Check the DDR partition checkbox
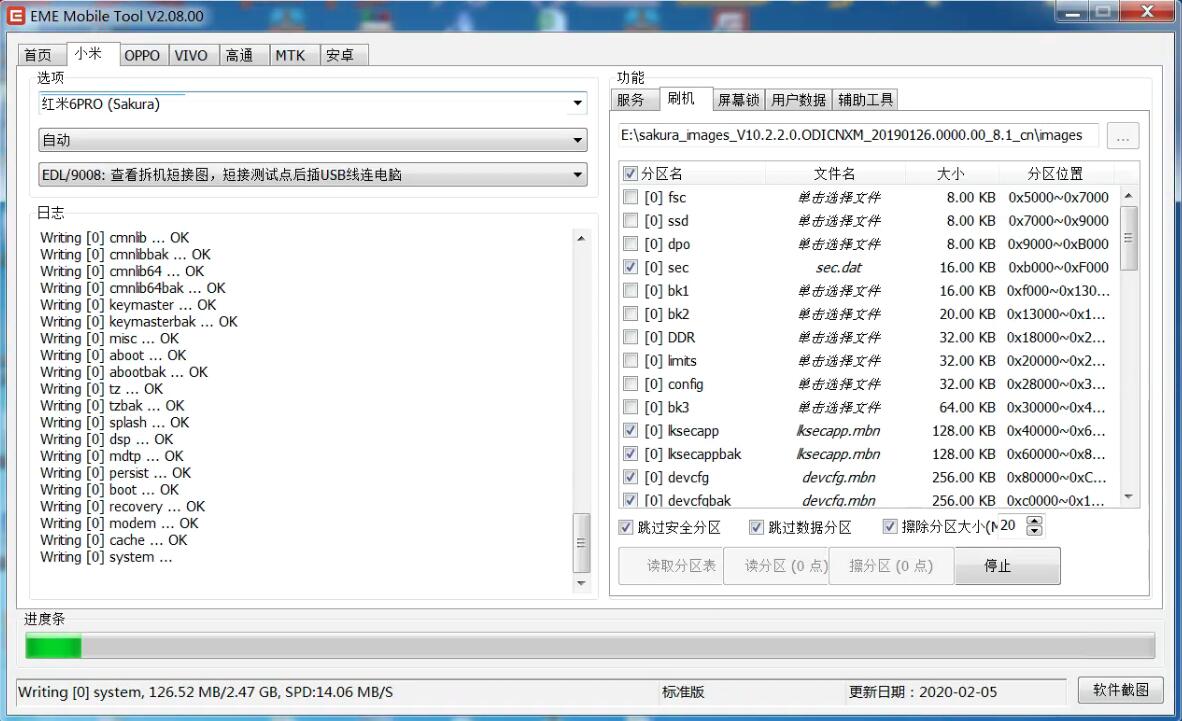1182x721 pixels. [x=630, y=337]
